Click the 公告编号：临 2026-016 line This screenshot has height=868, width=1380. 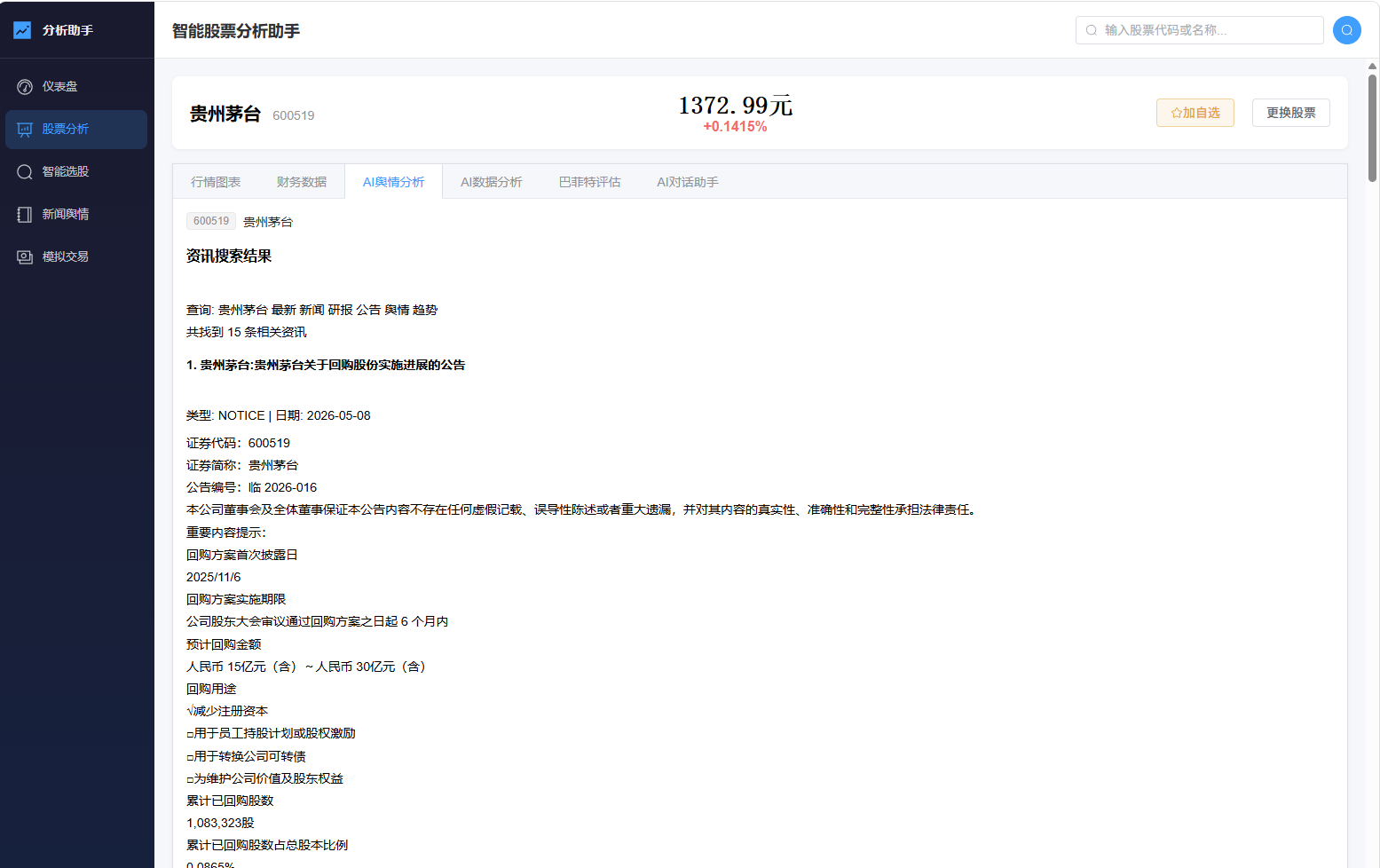tap(251, 487)
